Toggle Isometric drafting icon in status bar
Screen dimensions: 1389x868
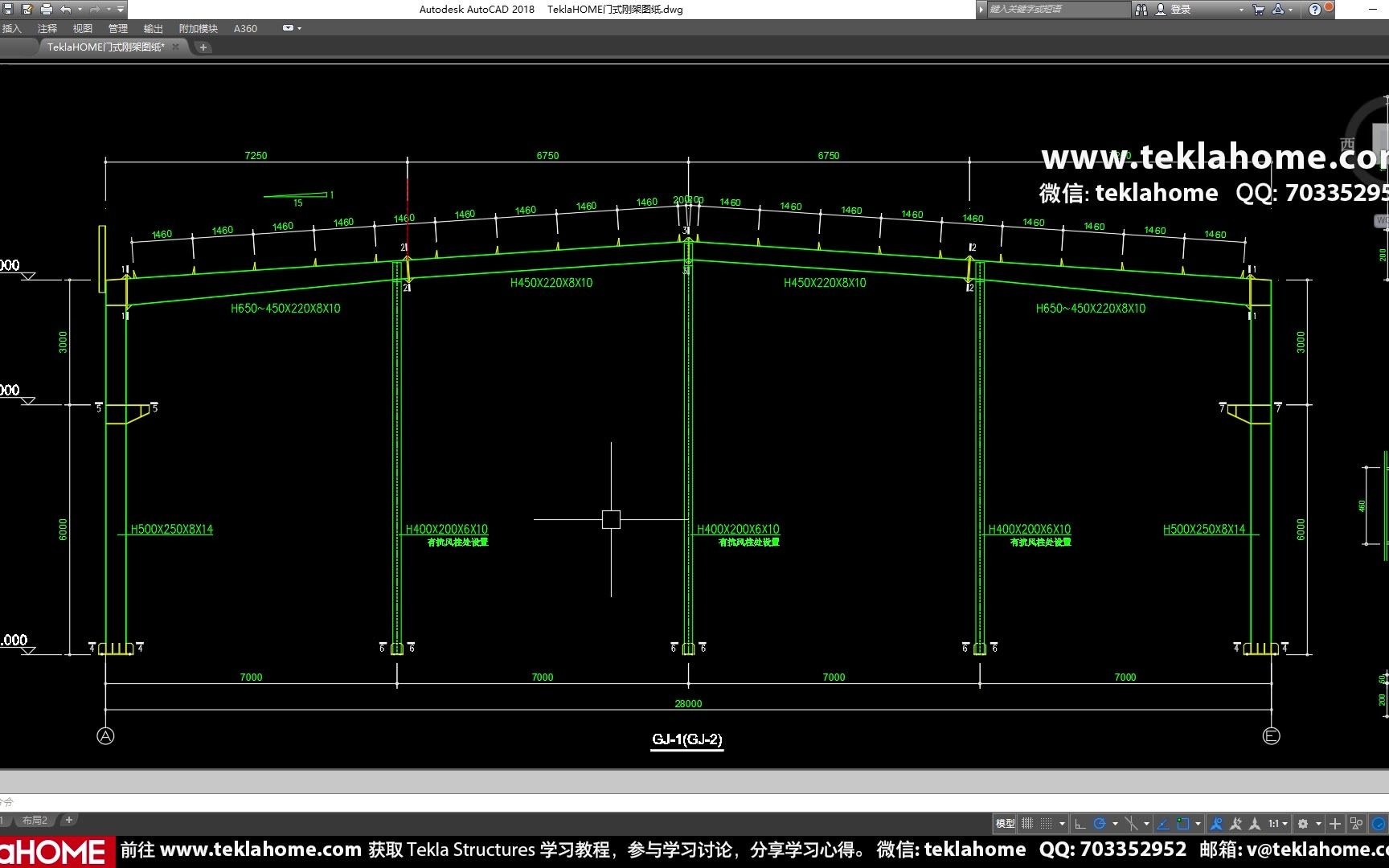tap(1132, 824)
